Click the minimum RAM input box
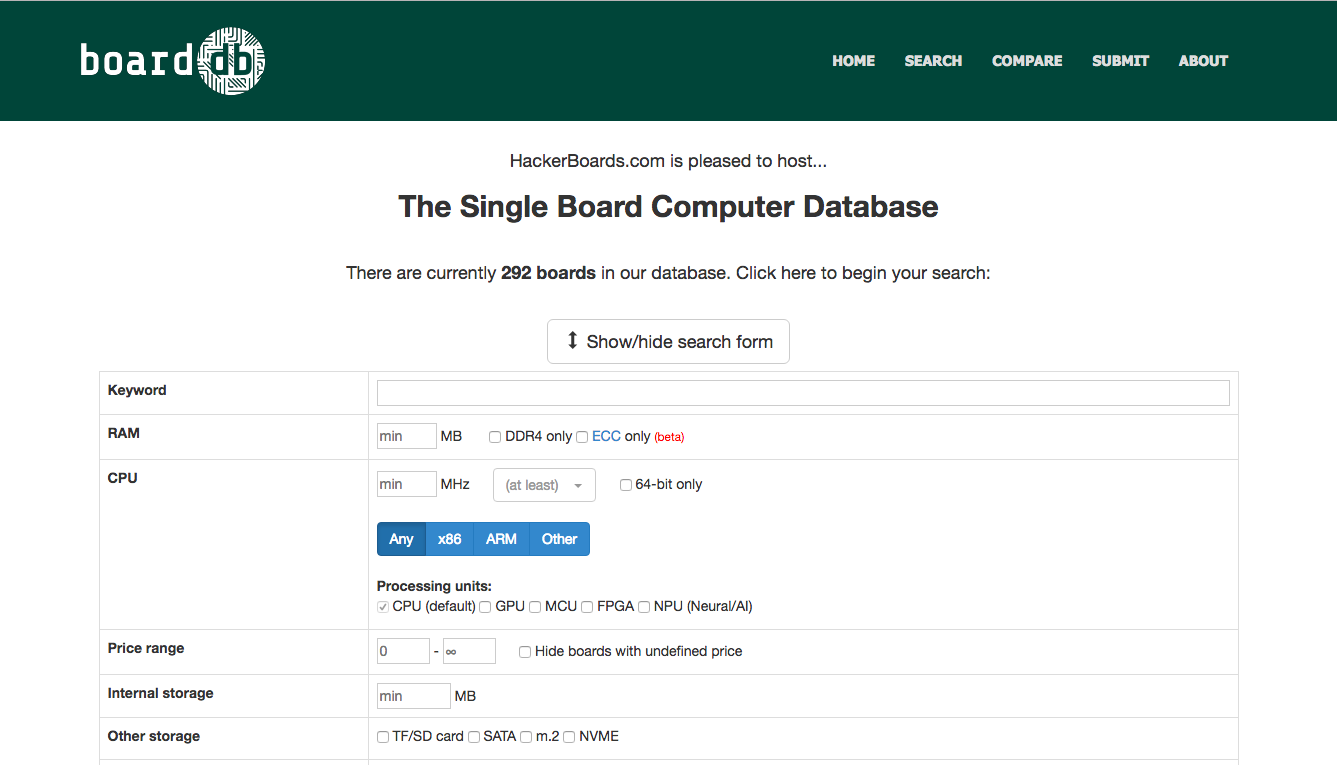Screen dimensions: 1337x765 [406, 436]
